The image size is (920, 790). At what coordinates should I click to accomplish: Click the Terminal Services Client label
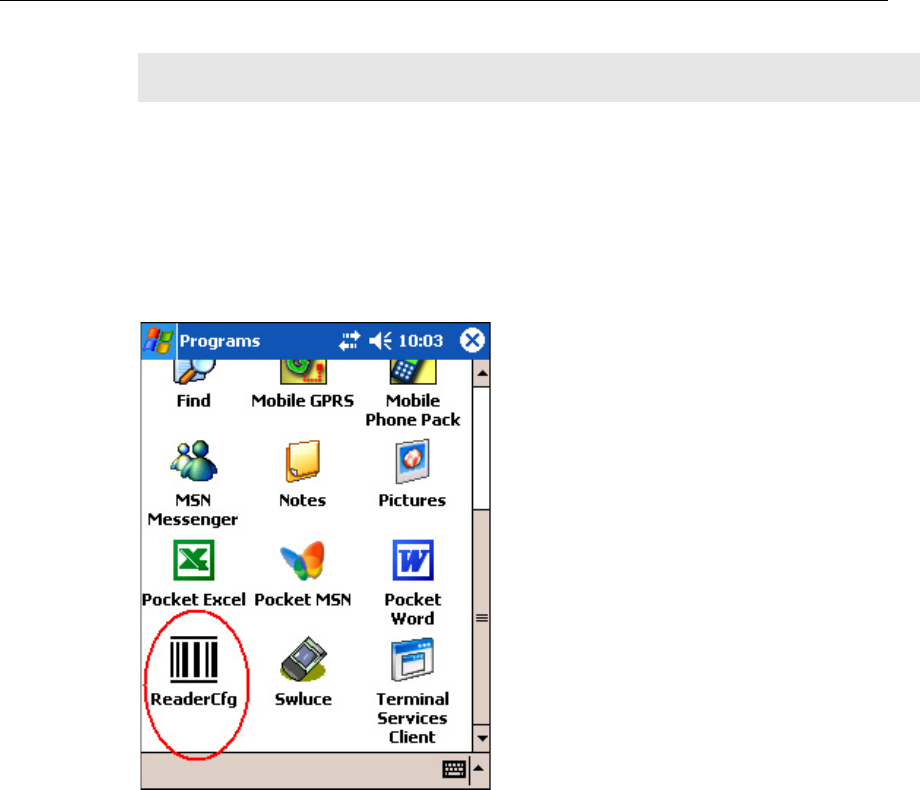(412, 718)
